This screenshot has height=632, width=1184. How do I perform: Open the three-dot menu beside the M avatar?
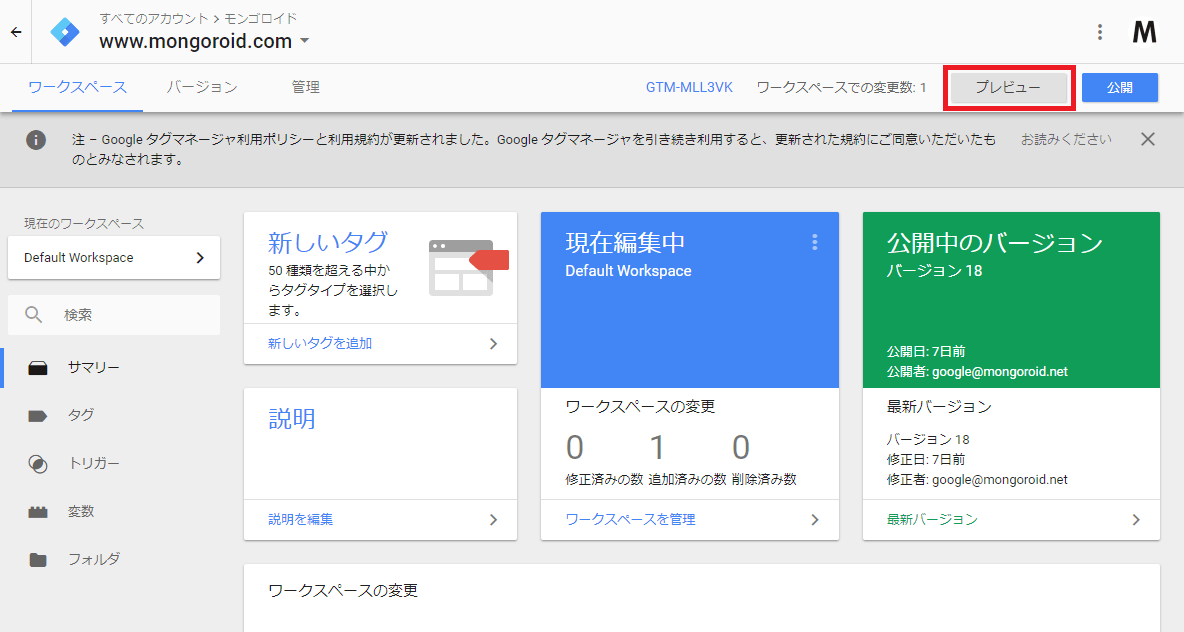[1099, 32]
